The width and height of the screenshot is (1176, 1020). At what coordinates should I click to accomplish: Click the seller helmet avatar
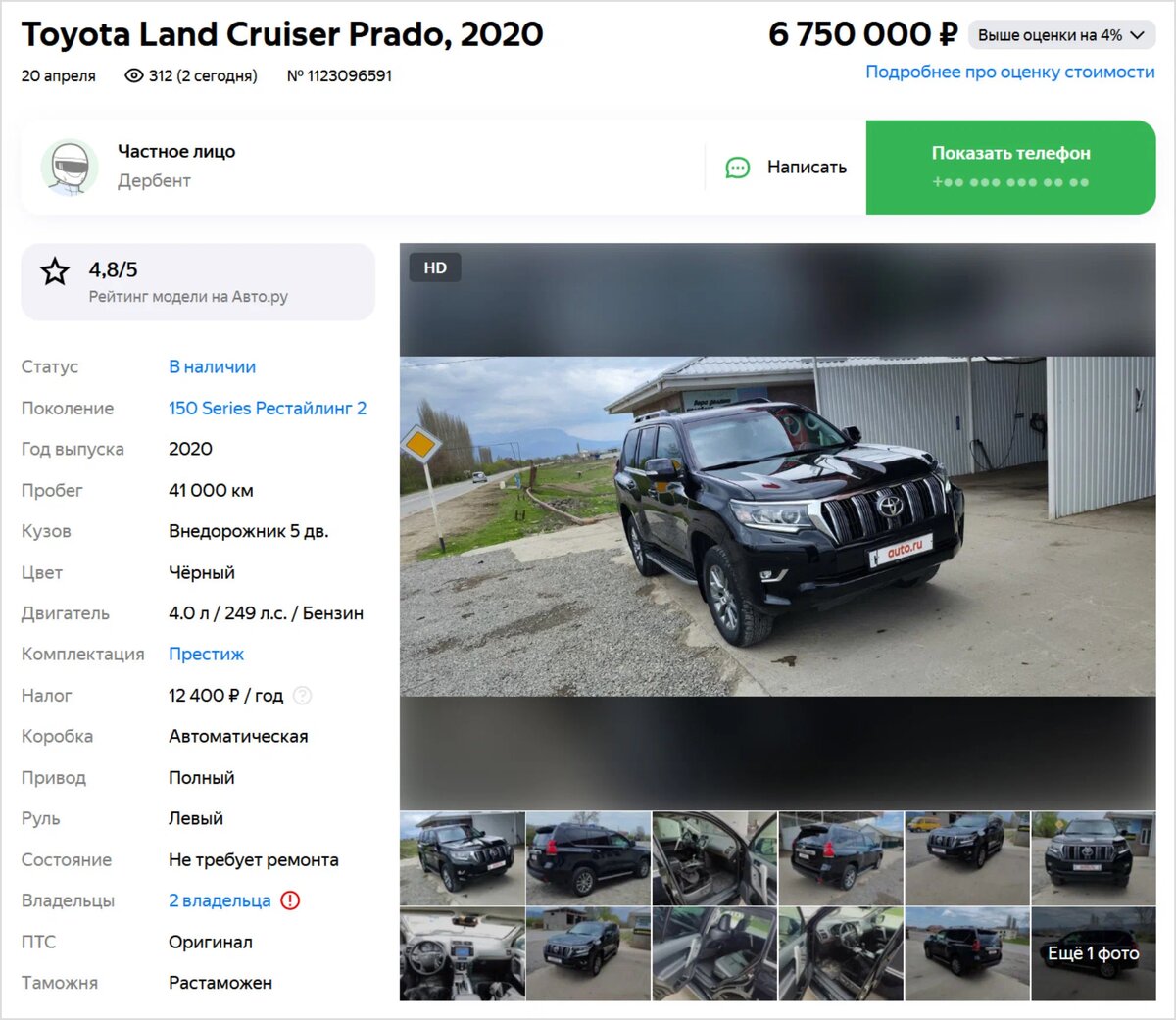tap(69, 167)
